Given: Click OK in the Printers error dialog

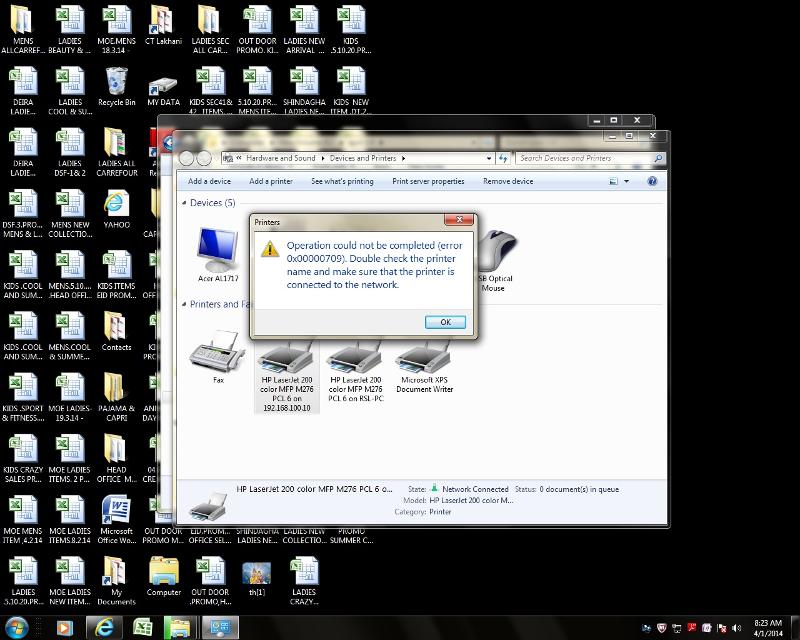Looking at the screenshot, I should point(445,322).
